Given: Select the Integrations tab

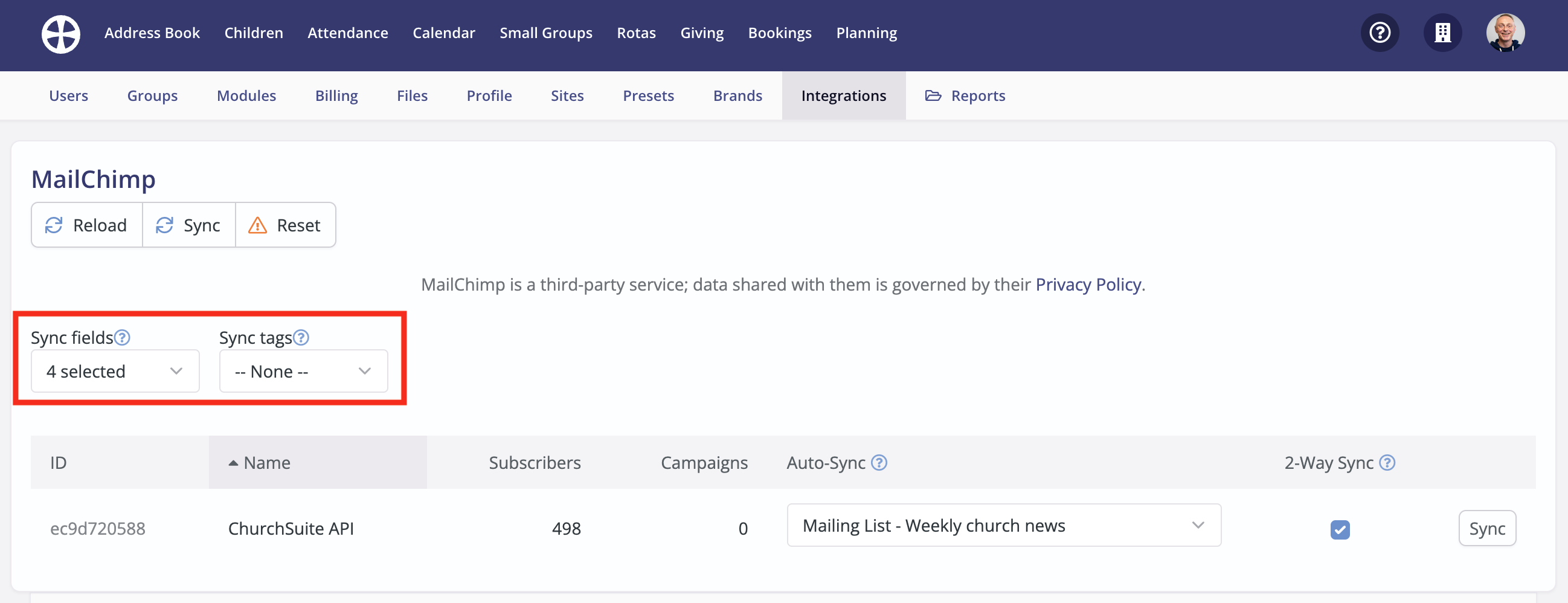Looking at the screenshot, I should point(844,95).
